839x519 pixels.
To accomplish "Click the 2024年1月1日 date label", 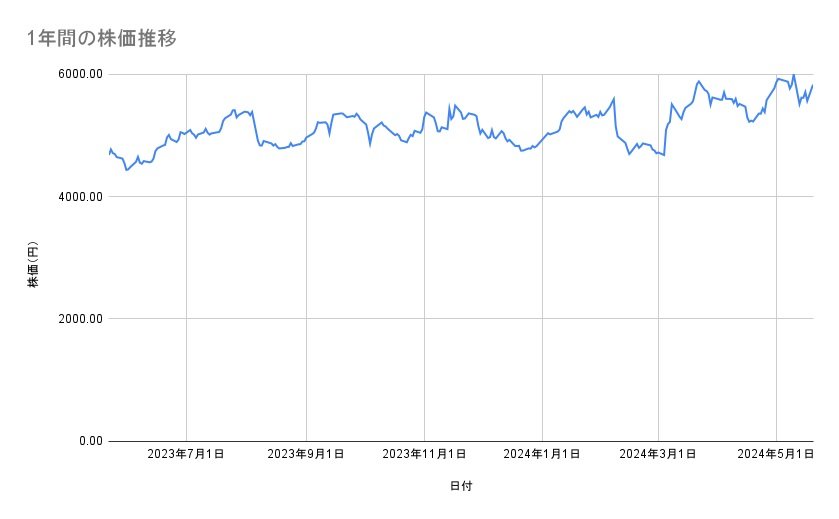I will (542, 454).
